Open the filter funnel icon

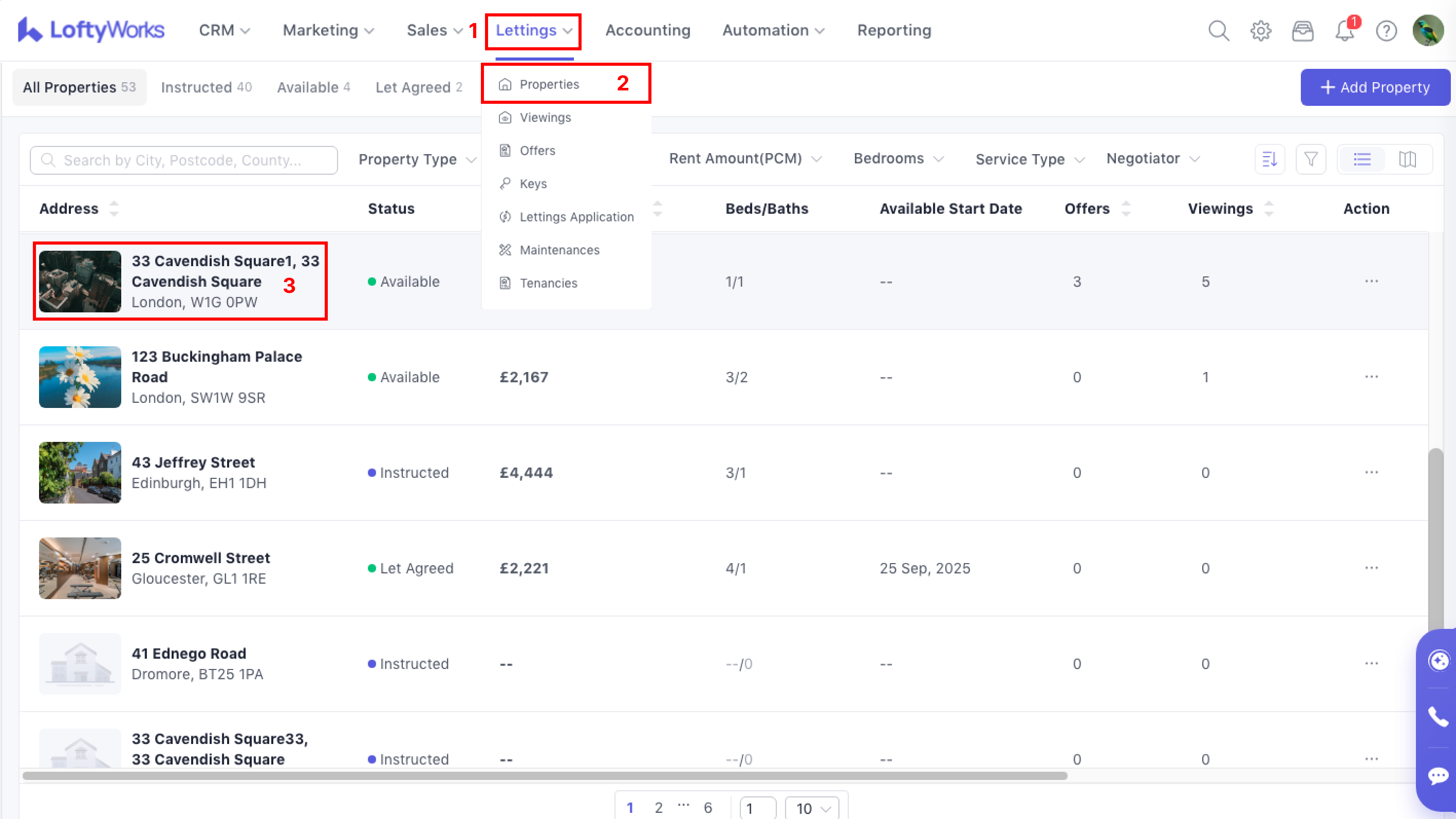[x=1311, y=159]
